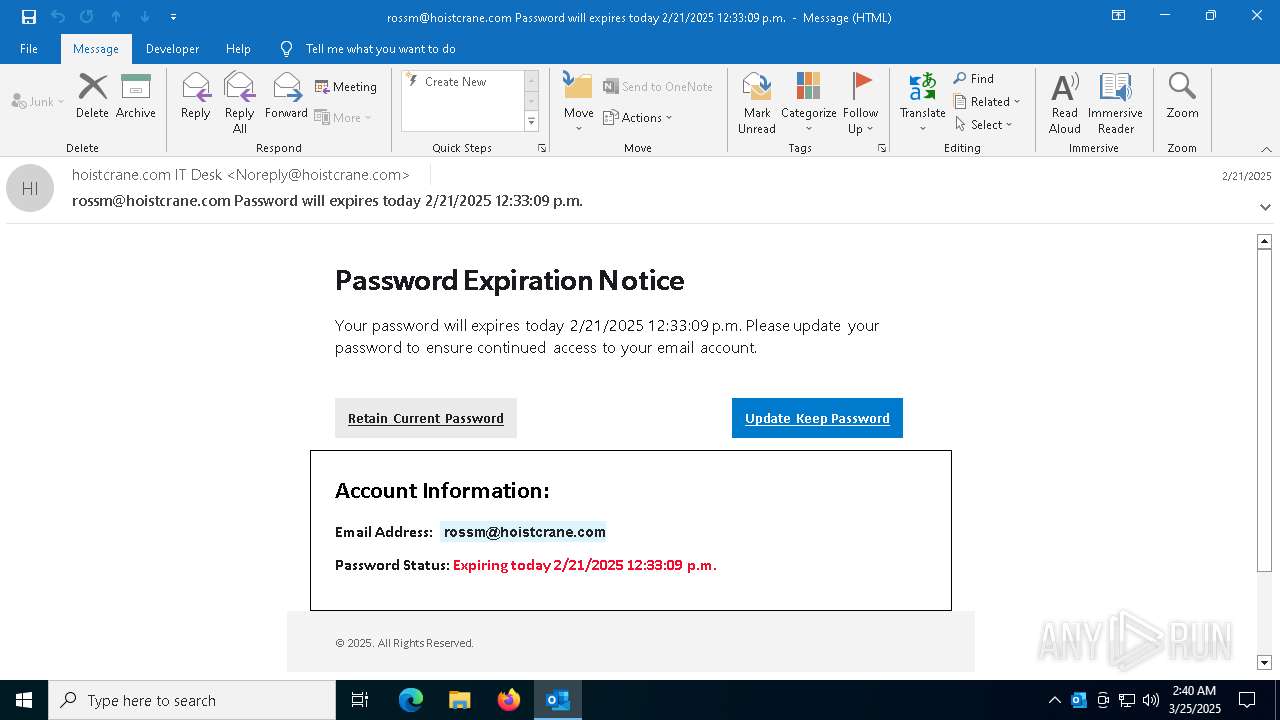Open the Categorize color menu
Viewport: 1280px width, 720px height.
(x=808, y=102)
